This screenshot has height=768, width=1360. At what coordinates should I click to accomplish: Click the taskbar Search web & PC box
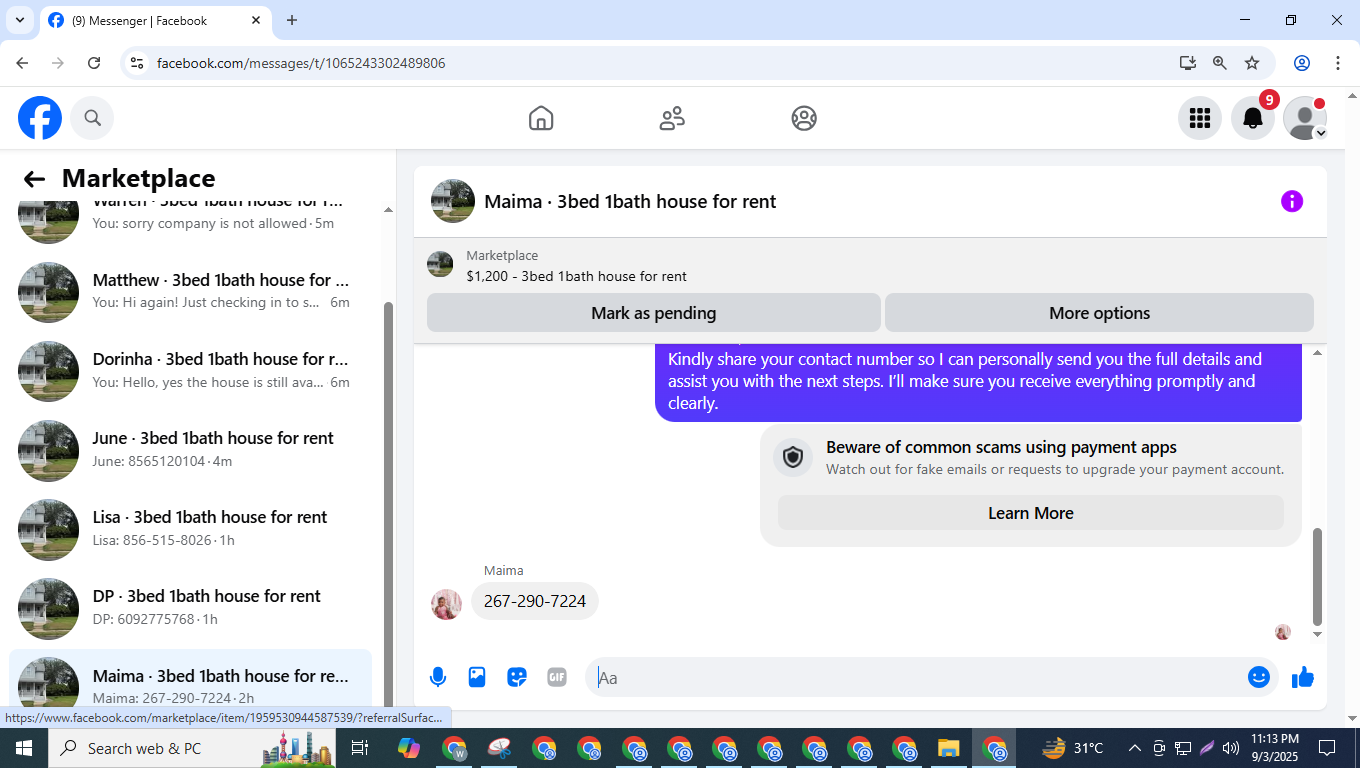point(193,748)
